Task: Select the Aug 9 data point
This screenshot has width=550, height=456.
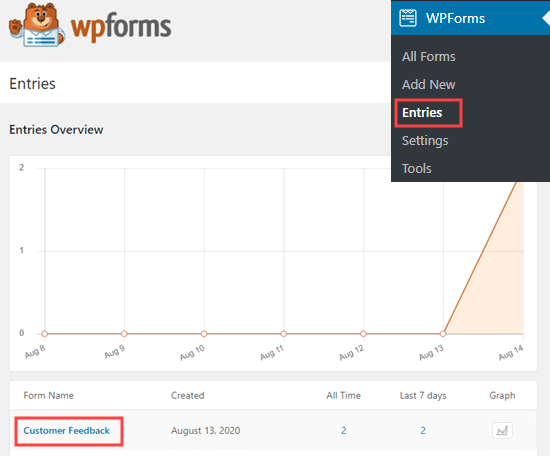Action: 124,334
